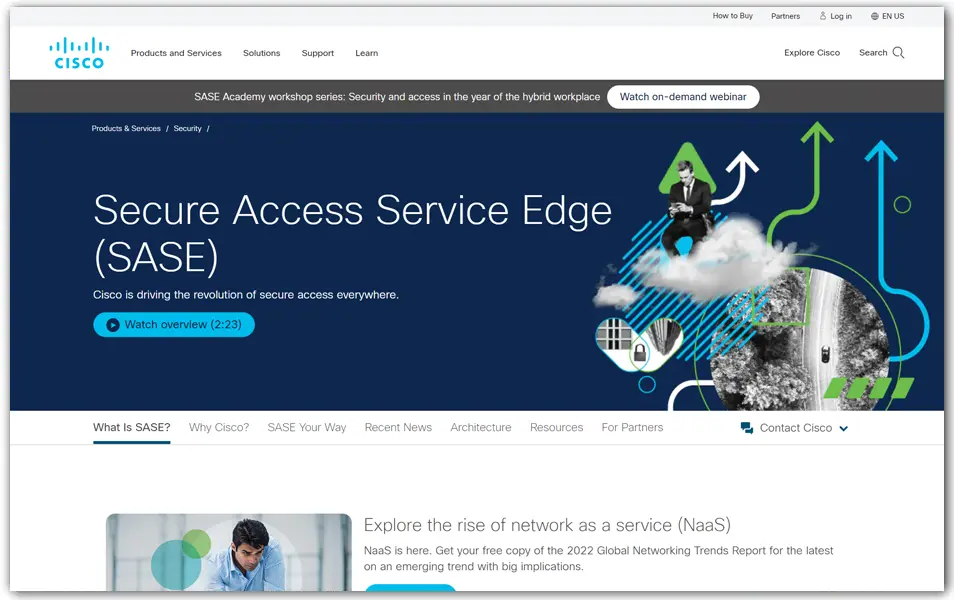
Task: Click the NaaS article thumbnail image
Action: click(228, 552)
